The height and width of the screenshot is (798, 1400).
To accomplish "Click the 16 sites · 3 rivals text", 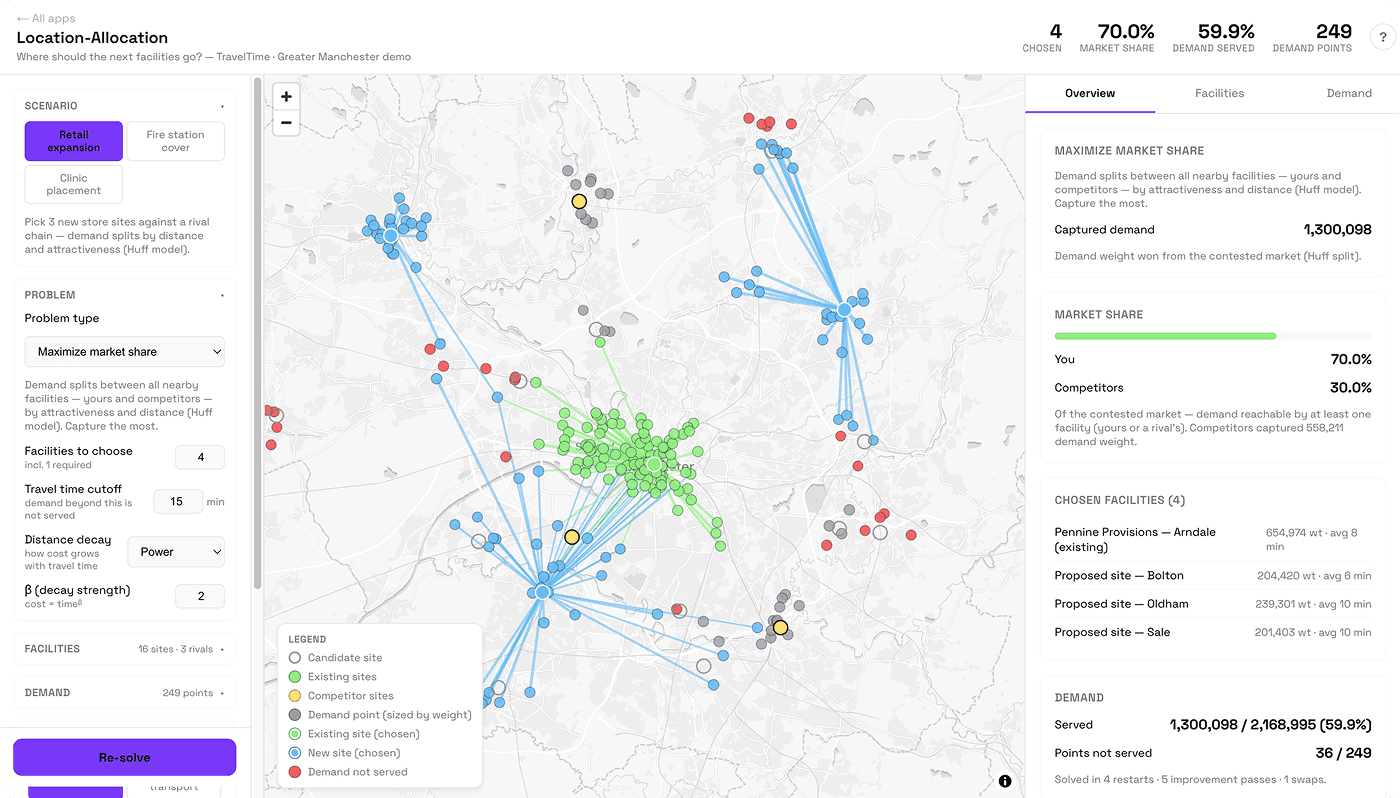I will pos(176,649).
